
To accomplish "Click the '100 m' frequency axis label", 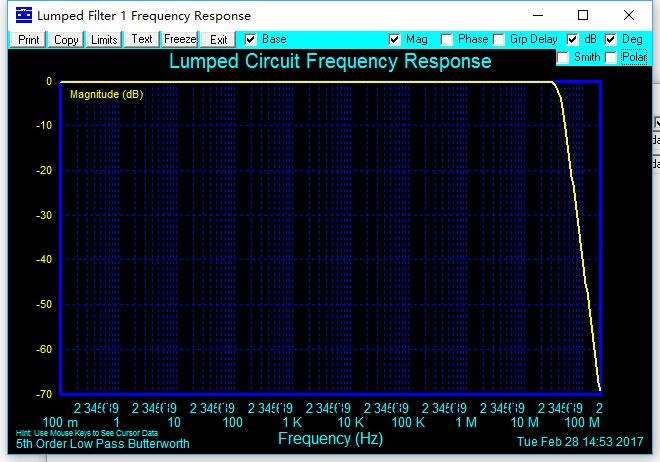I will (60, 422).
